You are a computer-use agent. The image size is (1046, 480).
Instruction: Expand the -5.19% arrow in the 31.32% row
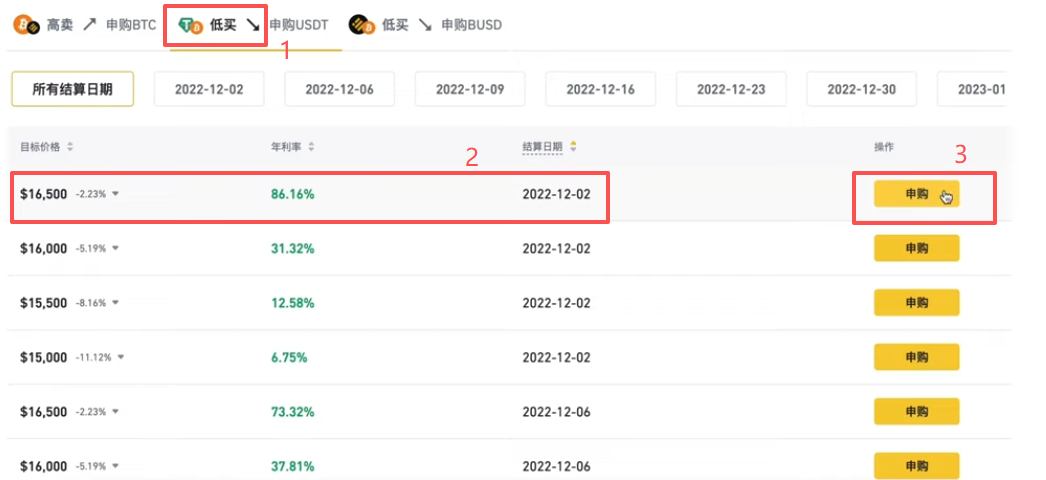(115, 249)
